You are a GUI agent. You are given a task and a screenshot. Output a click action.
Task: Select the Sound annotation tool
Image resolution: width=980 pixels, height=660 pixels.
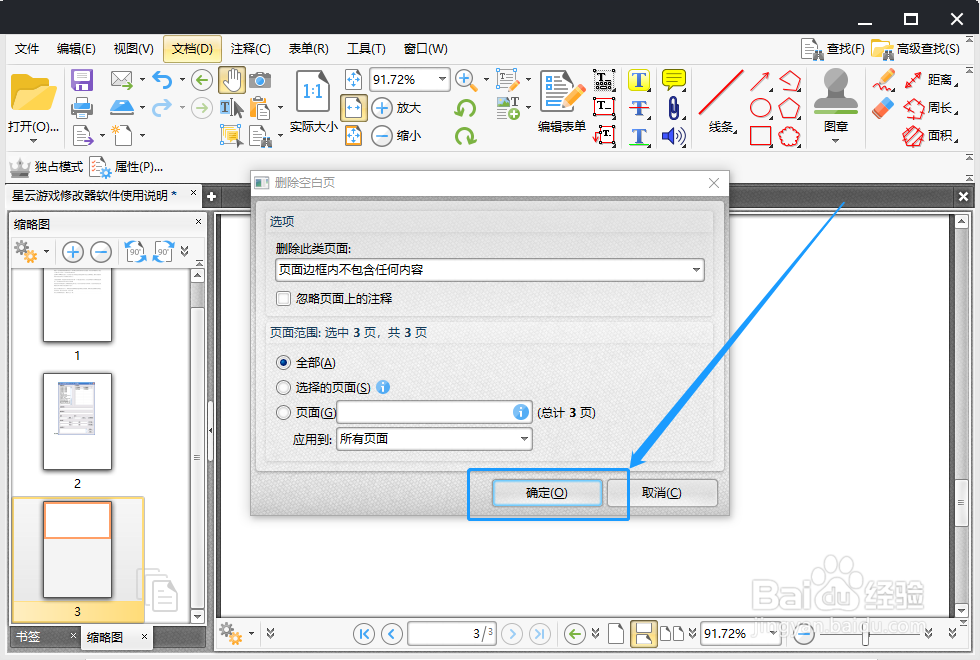(x=673, y=137)
